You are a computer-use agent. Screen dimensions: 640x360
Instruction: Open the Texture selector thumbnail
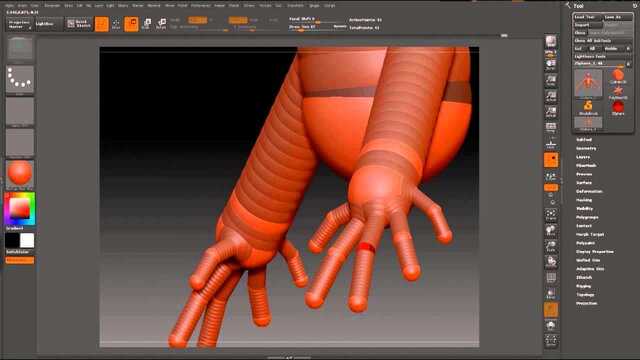tap(20, 143)
